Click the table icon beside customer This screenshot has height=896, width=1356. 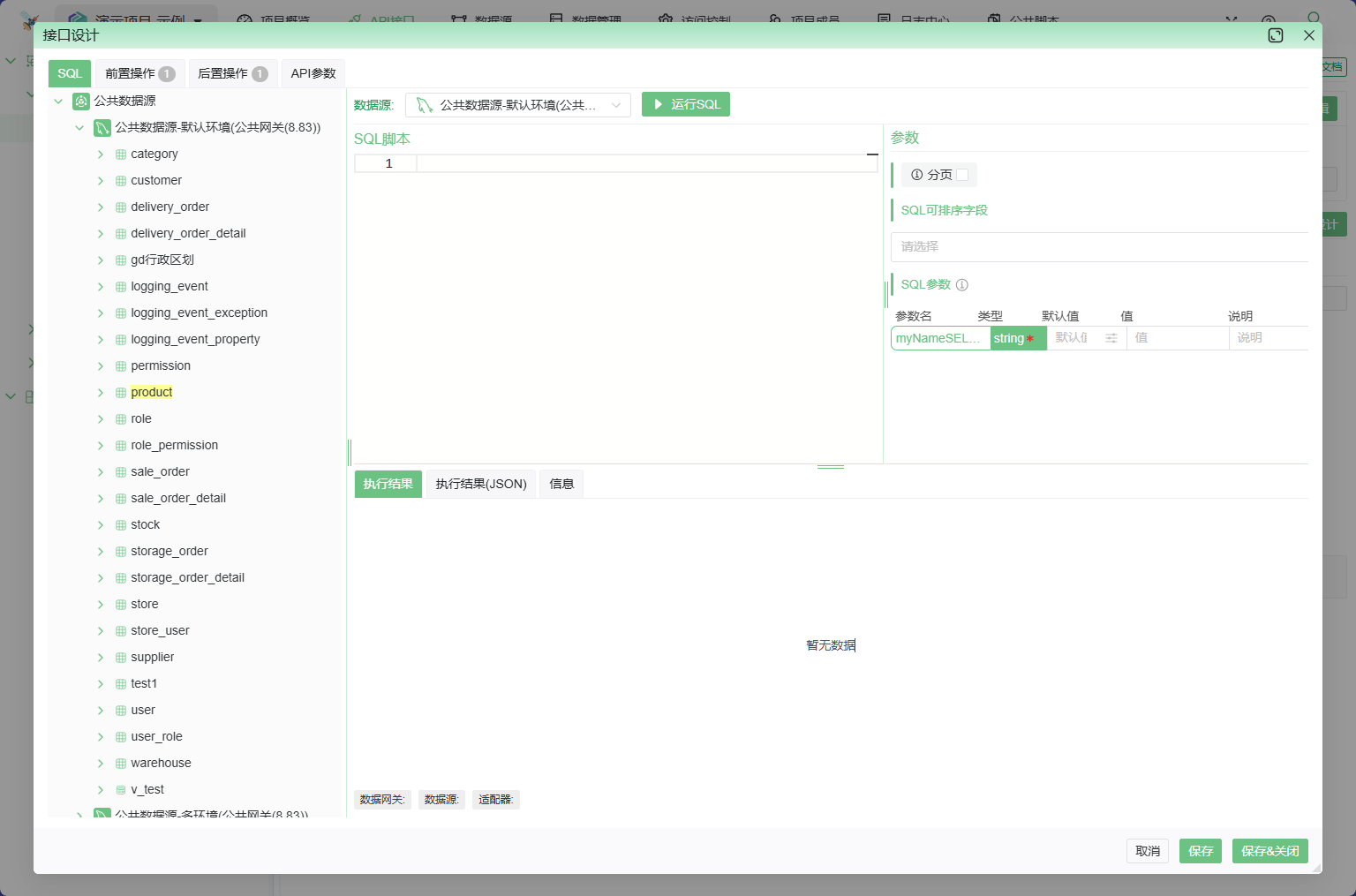(121, 180)
